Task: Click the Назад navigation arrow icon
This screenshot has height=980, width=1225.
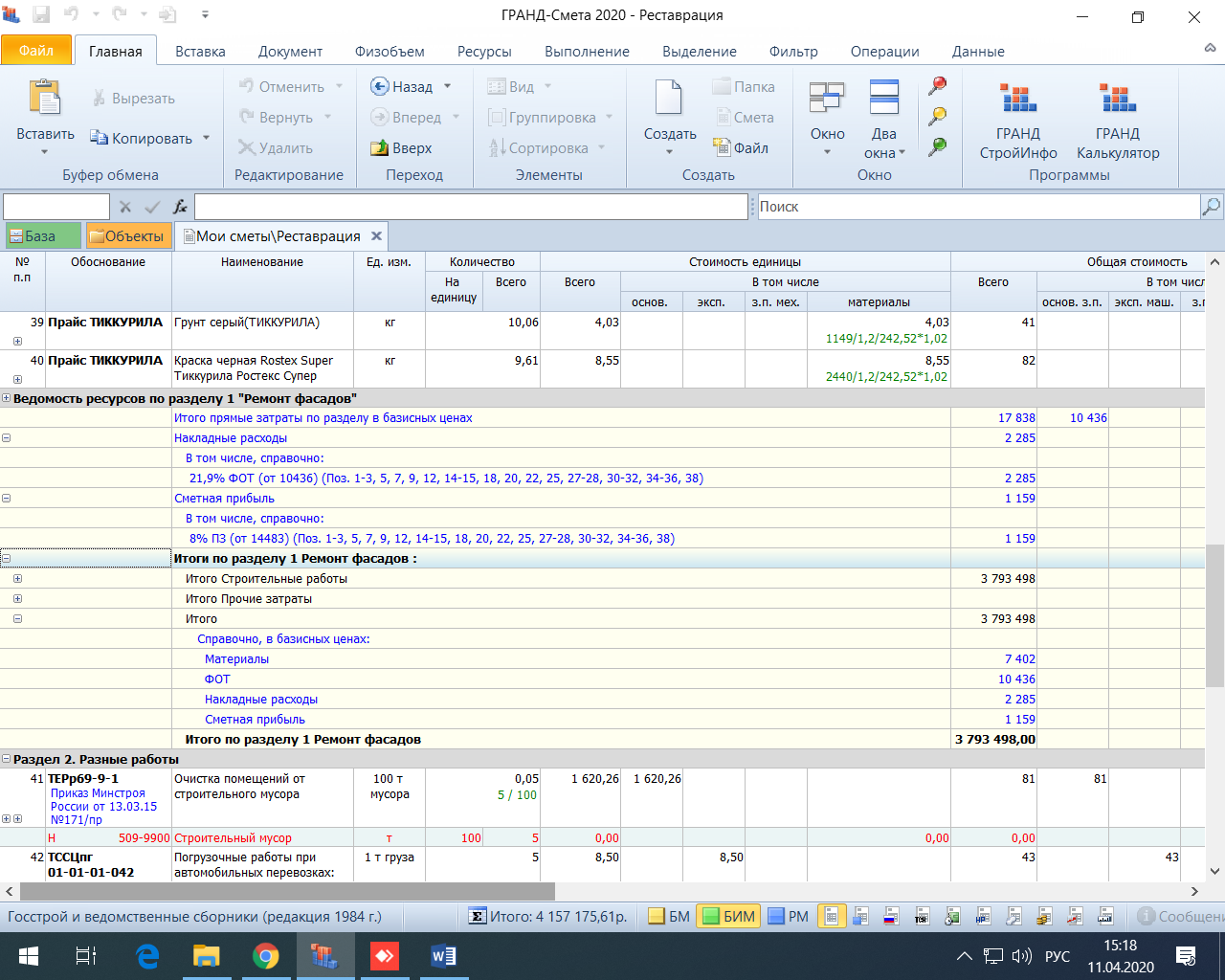Action: tap(380, 87)
